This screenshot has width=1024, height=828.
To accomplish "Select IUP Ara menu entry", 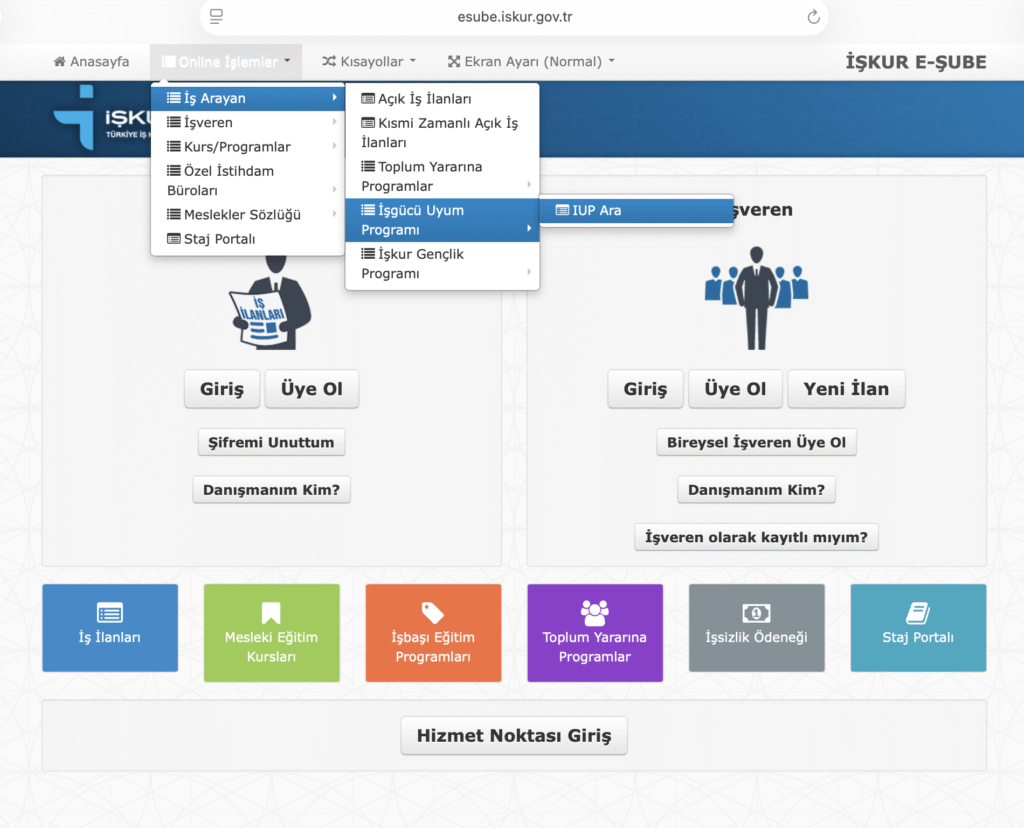I will [x=636, y=211].
